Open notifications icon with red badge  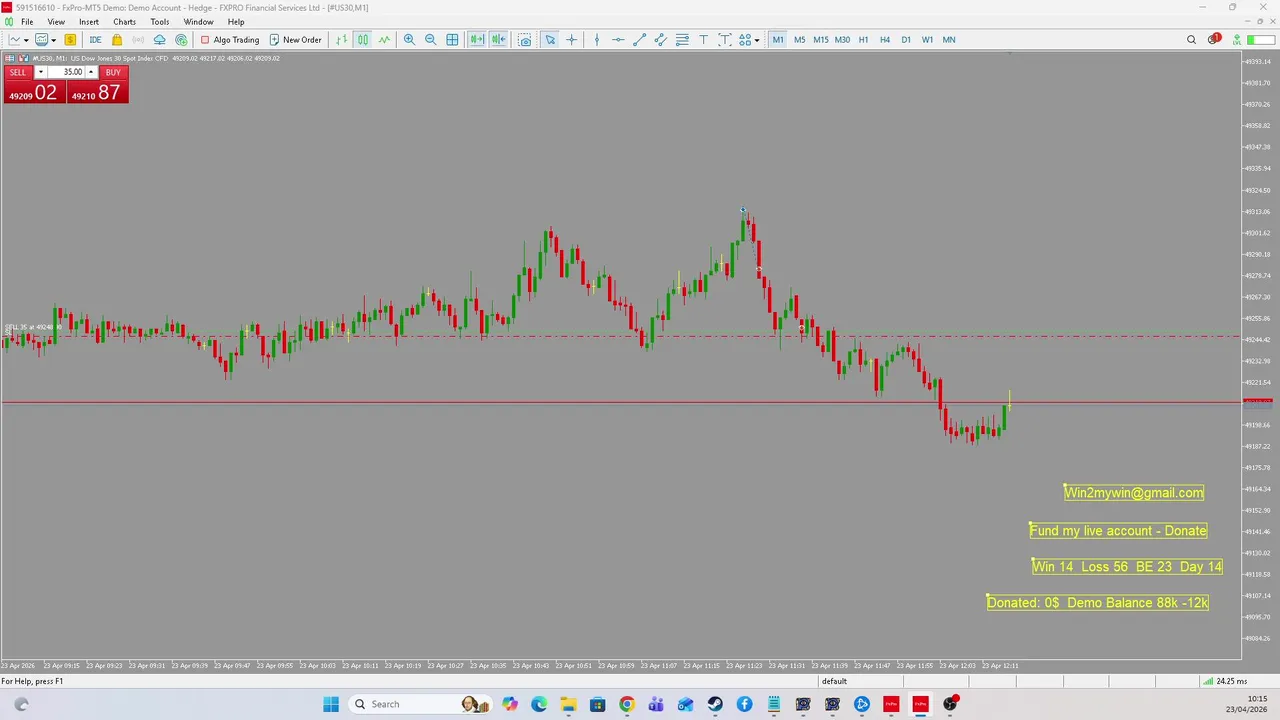(1214, 40)
